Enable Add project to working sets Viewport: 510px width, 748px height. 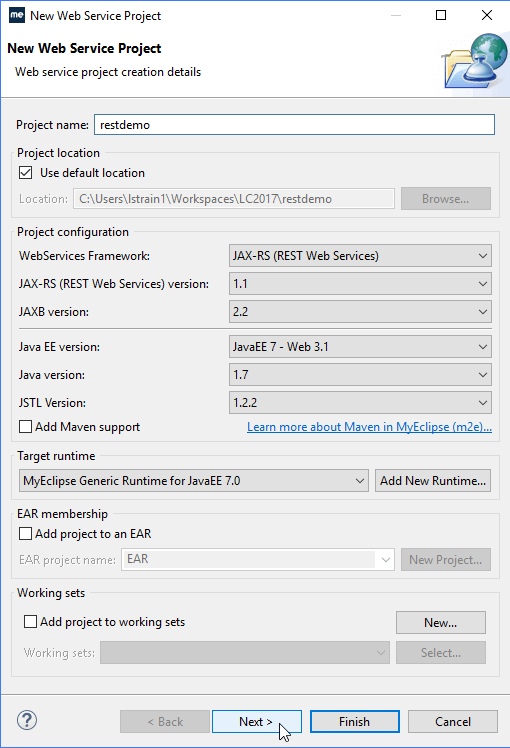click(30, 622)
